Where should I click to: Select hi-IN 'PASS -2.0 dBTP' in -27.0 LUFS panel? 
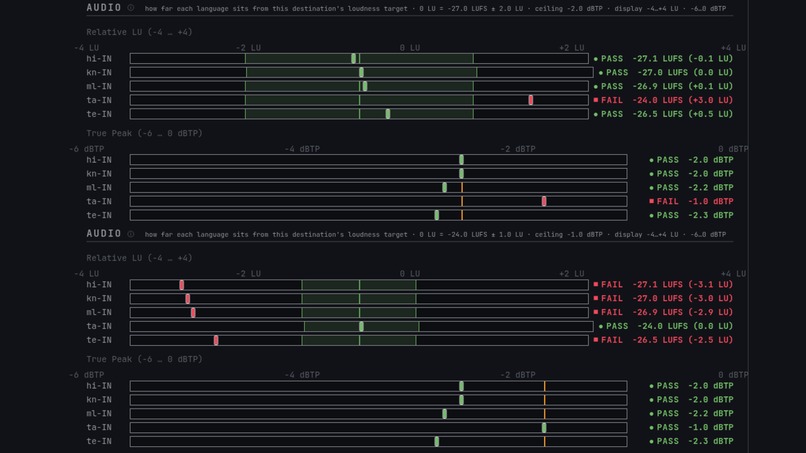(691, 160)
